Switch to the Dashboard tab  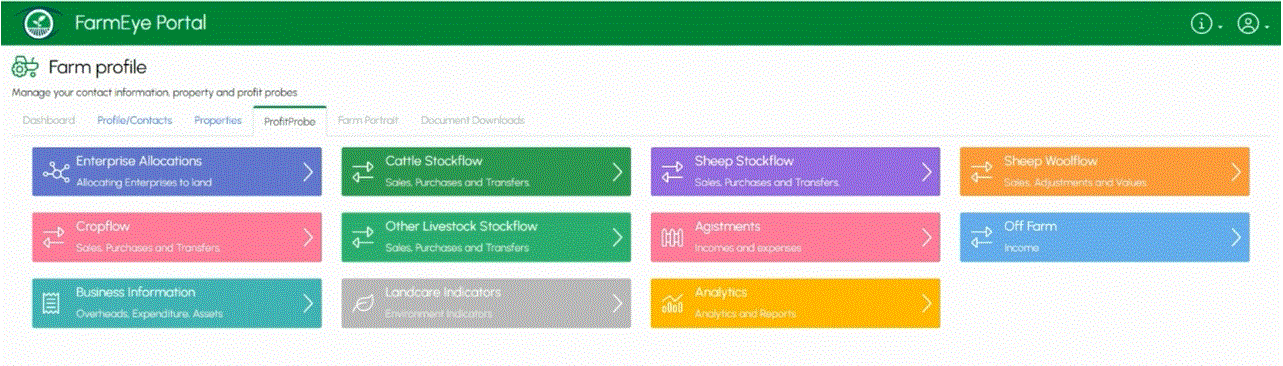pos(49,120)
